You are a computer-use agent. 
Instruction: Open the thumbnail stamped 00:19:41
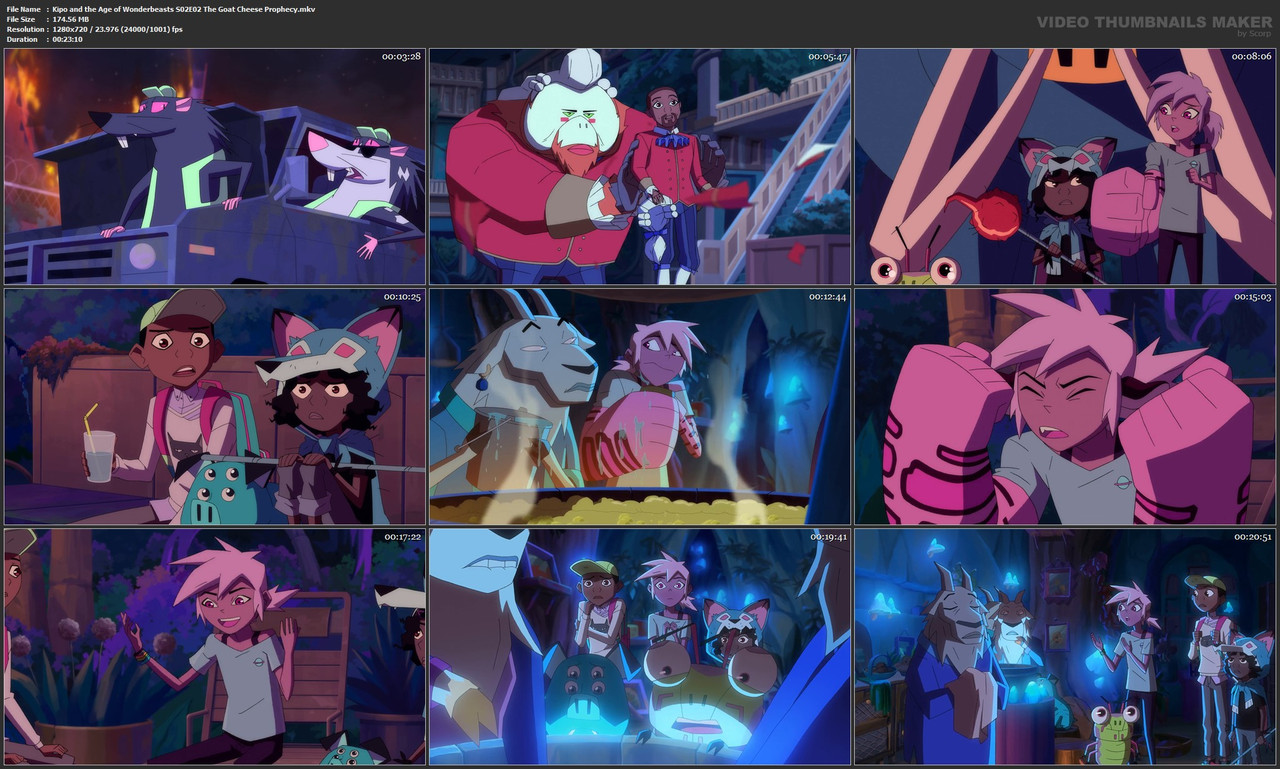coord(640,647)
